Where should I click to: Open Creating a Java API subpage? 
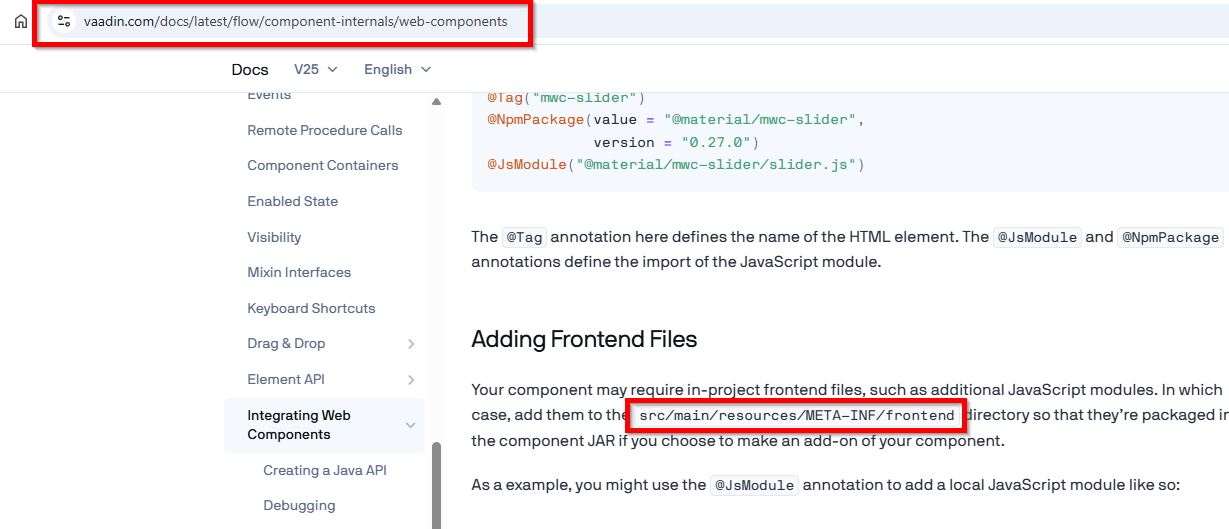click(324, 470)
